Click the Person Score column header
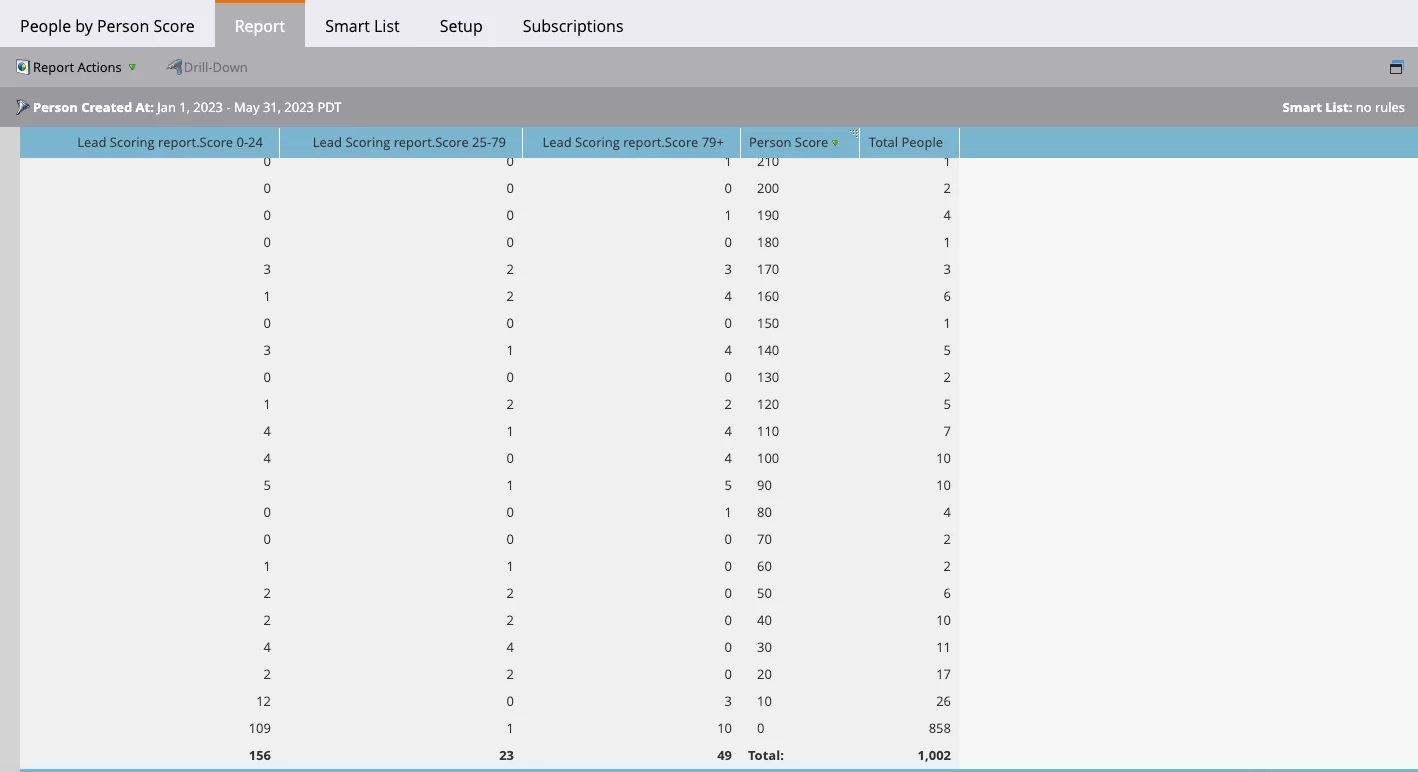Screen dimensions: 1418x772 (x=800, y=142)
